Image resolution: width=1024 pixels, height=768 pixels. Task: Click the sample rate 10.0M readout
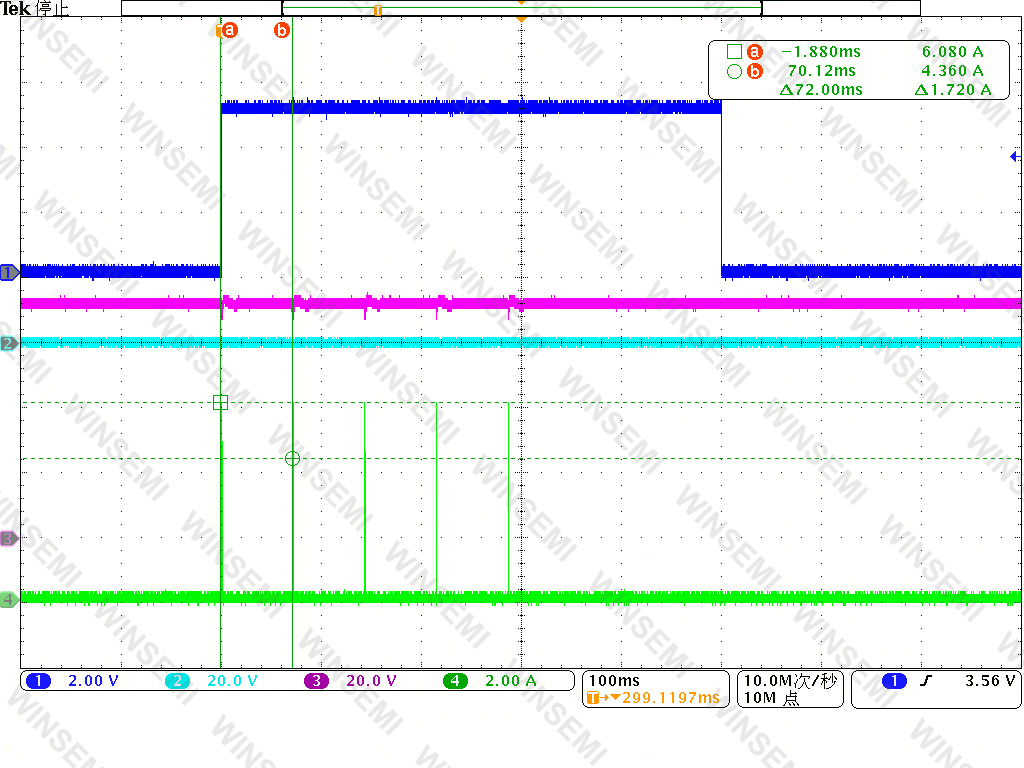tap(790, 680)
